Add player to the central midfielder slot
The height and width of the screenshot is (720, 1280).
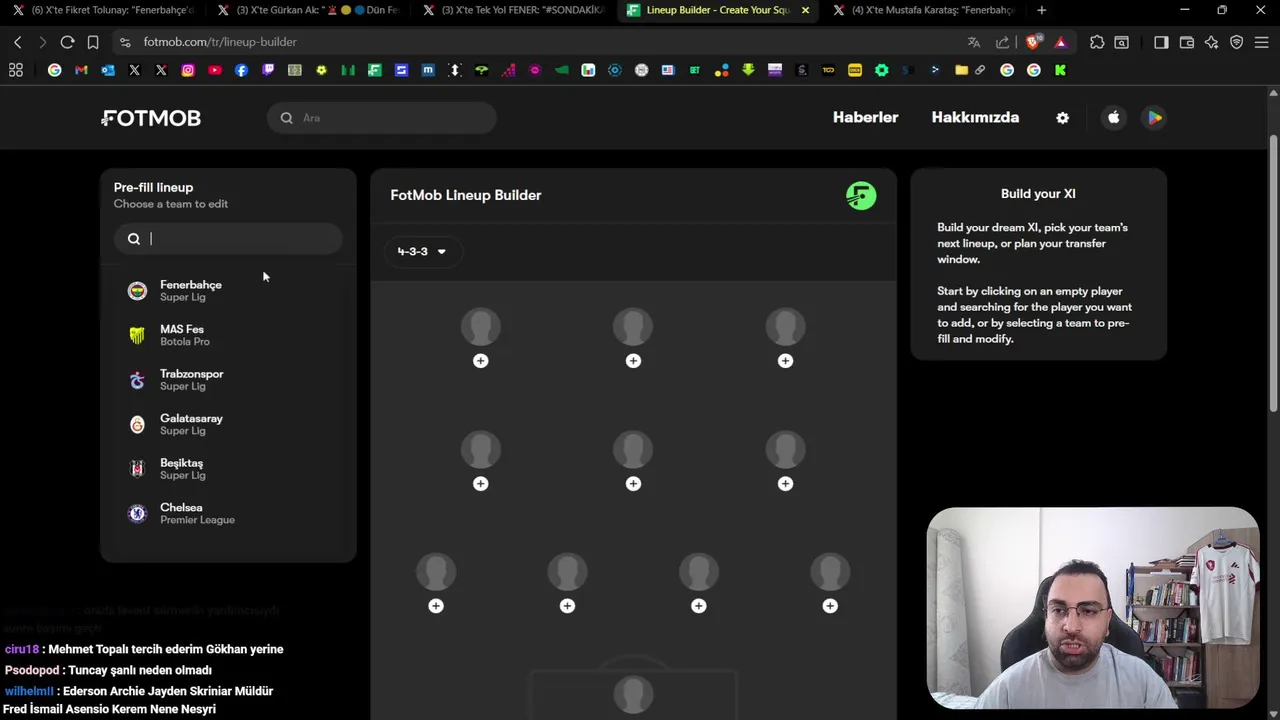(x=633, y=484)
